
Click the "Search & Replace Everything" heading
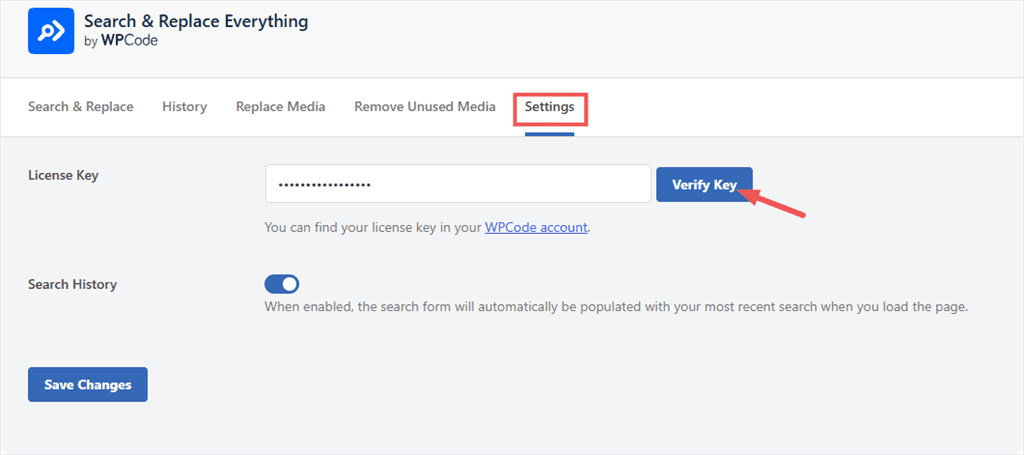196,22
